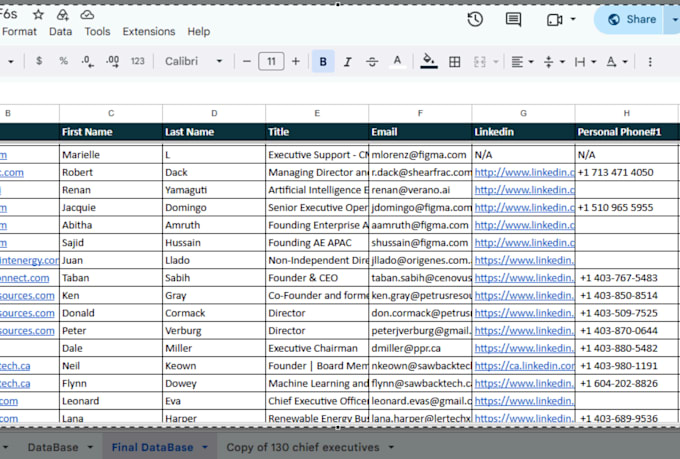Start a Meet video call
Image resolution: width=680 pixels, height=459 pixels.
click(x=555, y=20)
